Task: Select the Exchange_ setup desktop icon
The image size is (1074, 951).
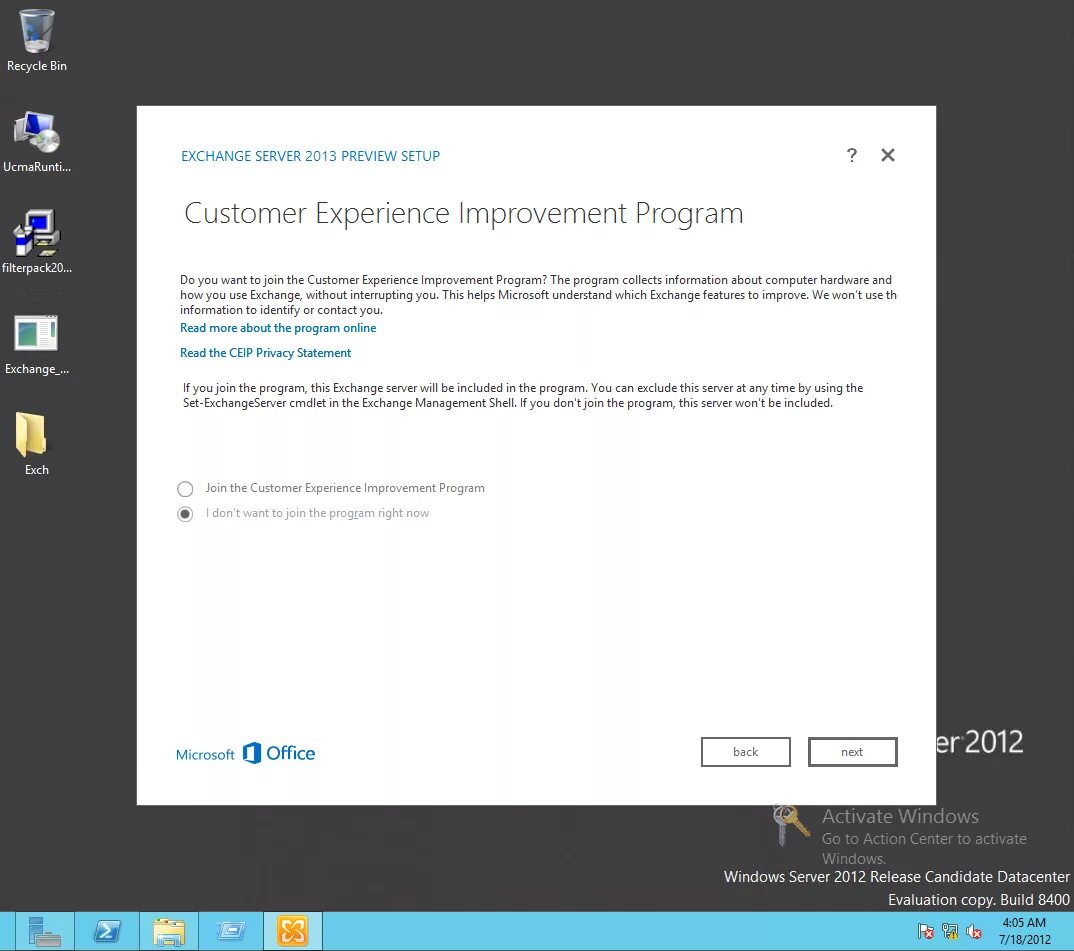Action: pyautogui.click(x=36, y=345)
